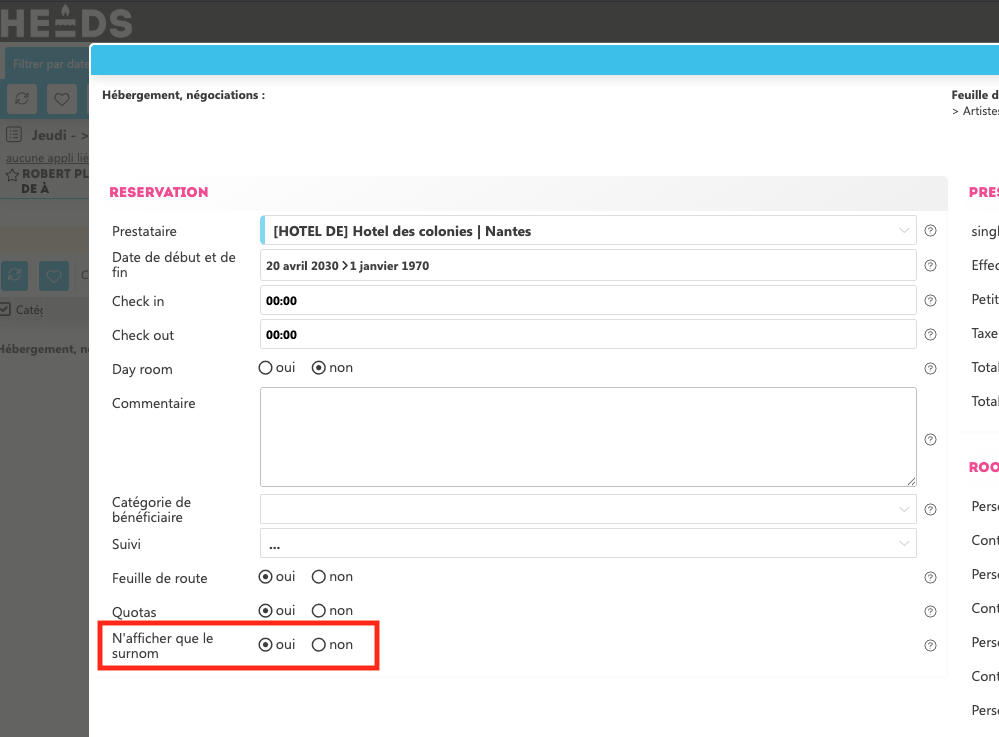Choose oui for N'afficher que le surnom
This screenshot has width=999, height=737.
click(266, 645)
